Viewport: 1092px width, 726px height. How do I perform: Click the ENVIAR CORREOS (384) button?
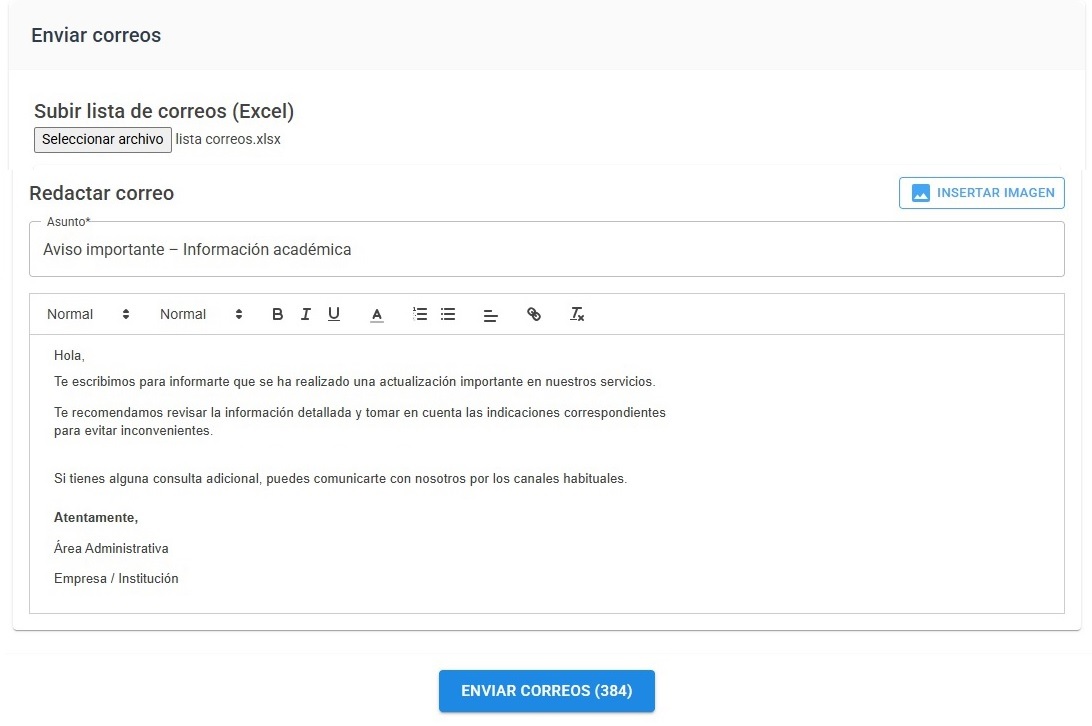pos(546,690)
